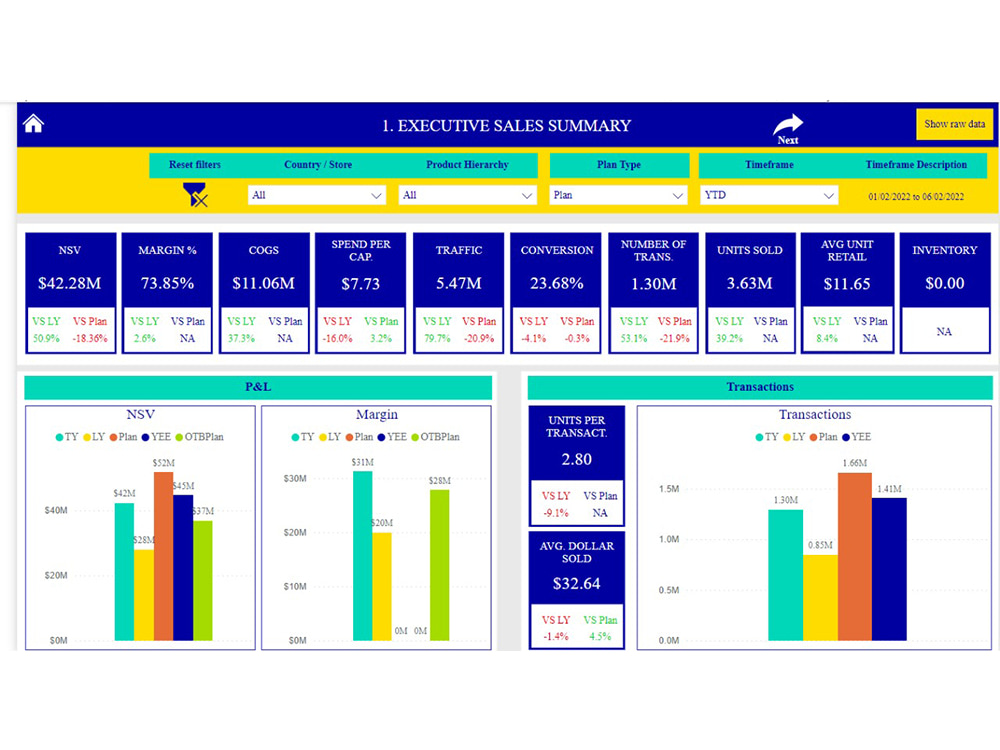Open the Timeframe YTD dropdown
Screen dimensions: 1000x750
tap(768, 195)
